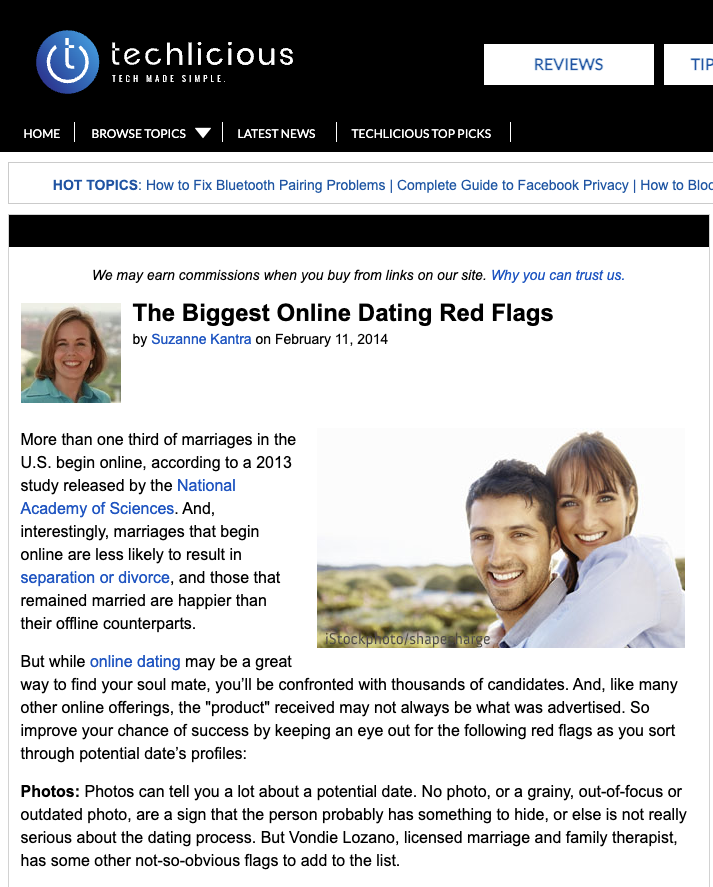
Task: Open the cut-off How to Block hot topic link
Action: pyautogui.click(x=676, y=185)
